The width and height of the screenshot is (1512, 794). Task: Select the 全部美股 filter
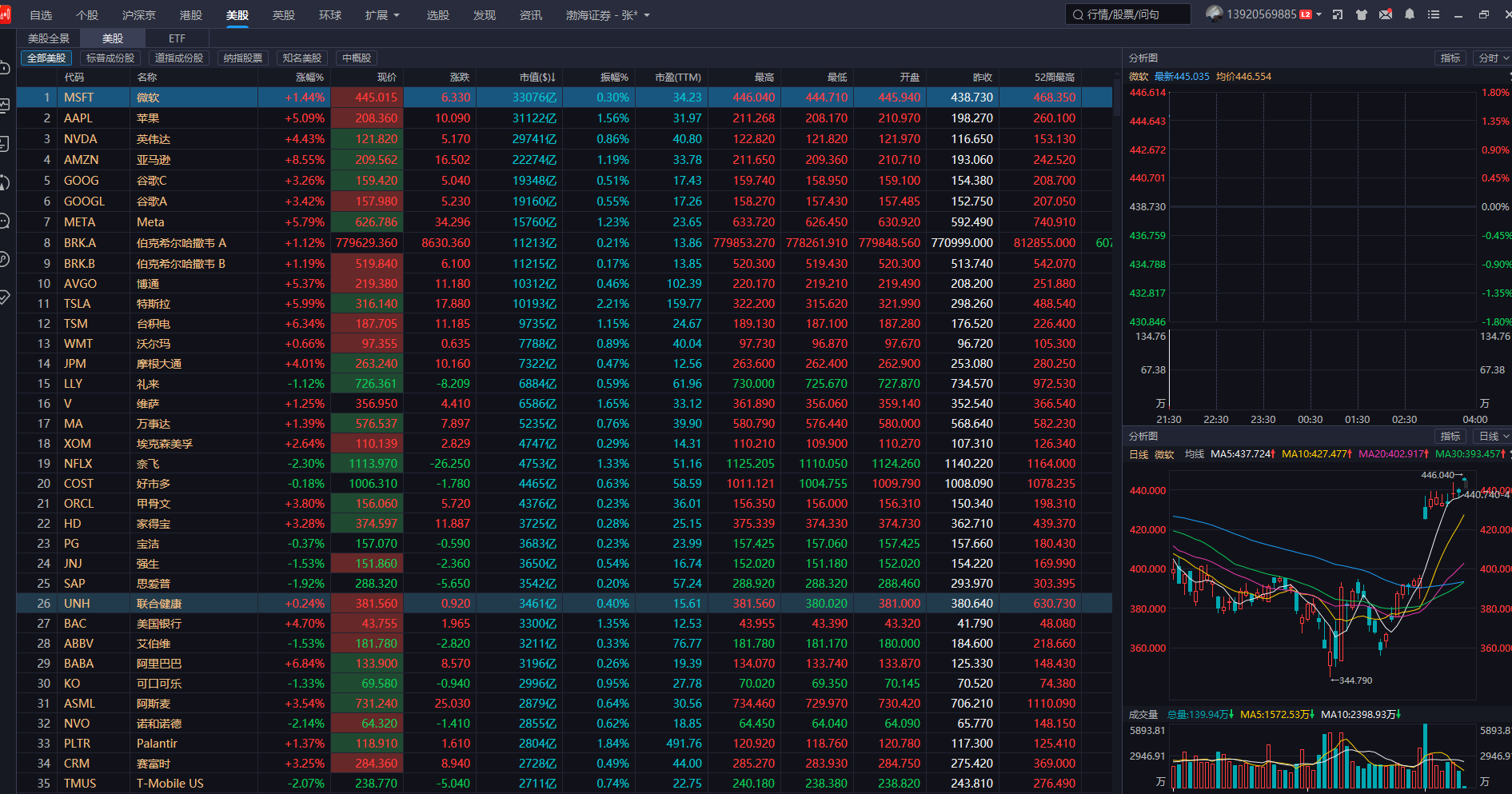click(x=46, y=58)
